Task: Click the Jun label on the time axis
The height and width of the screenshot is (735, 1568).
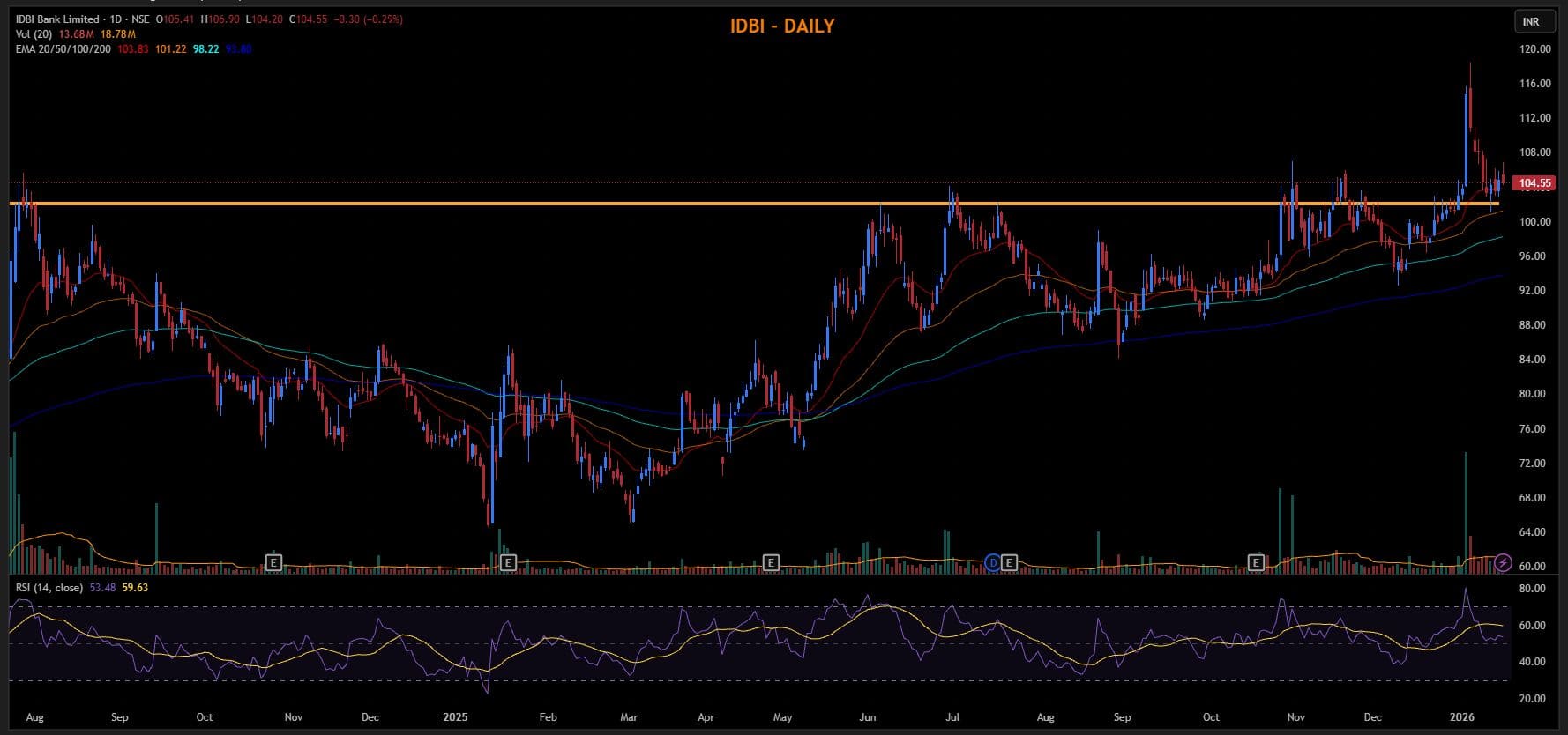Action: coord(868,717)
